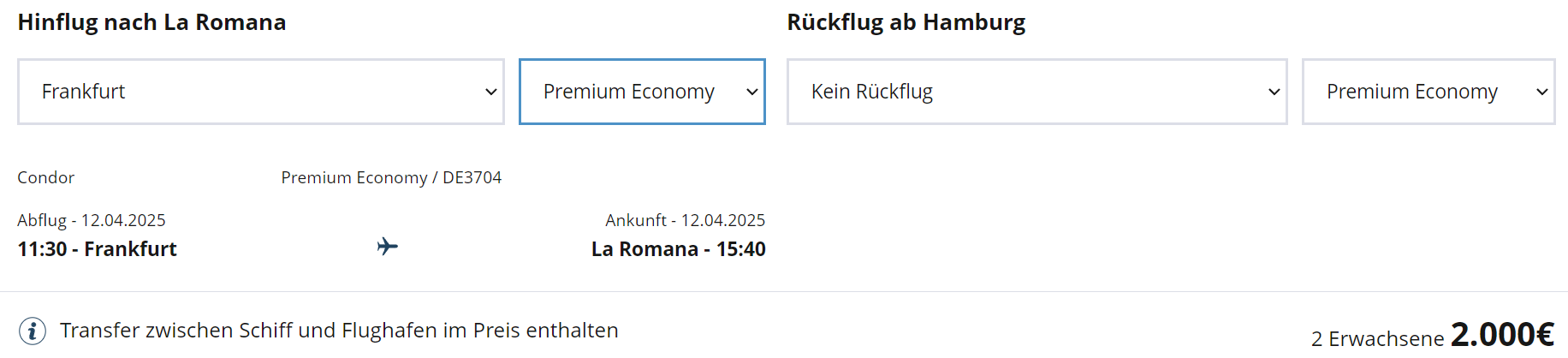Select the La Romana - 15:40 arrival time
The image size is (1568, 358).
pos(678,249)
